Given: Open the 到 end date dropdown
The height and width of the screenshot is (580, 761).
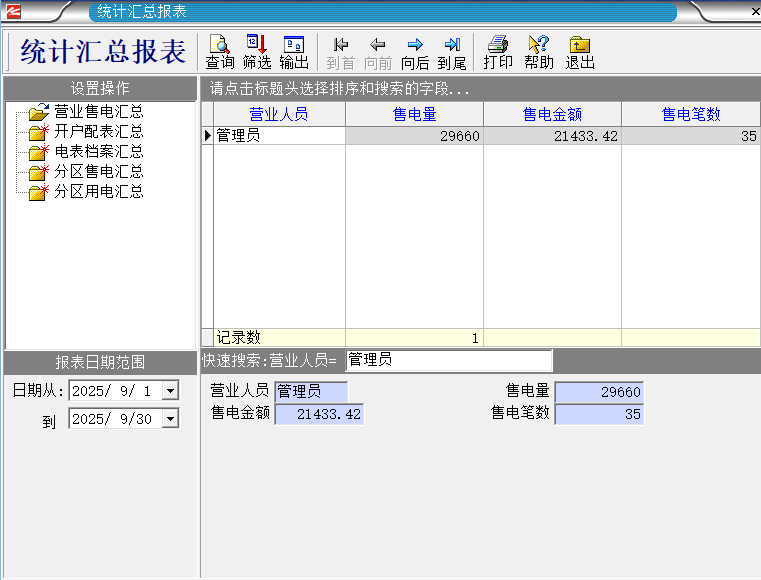Looking at the screenshot, I should click(x=170, y=420).
